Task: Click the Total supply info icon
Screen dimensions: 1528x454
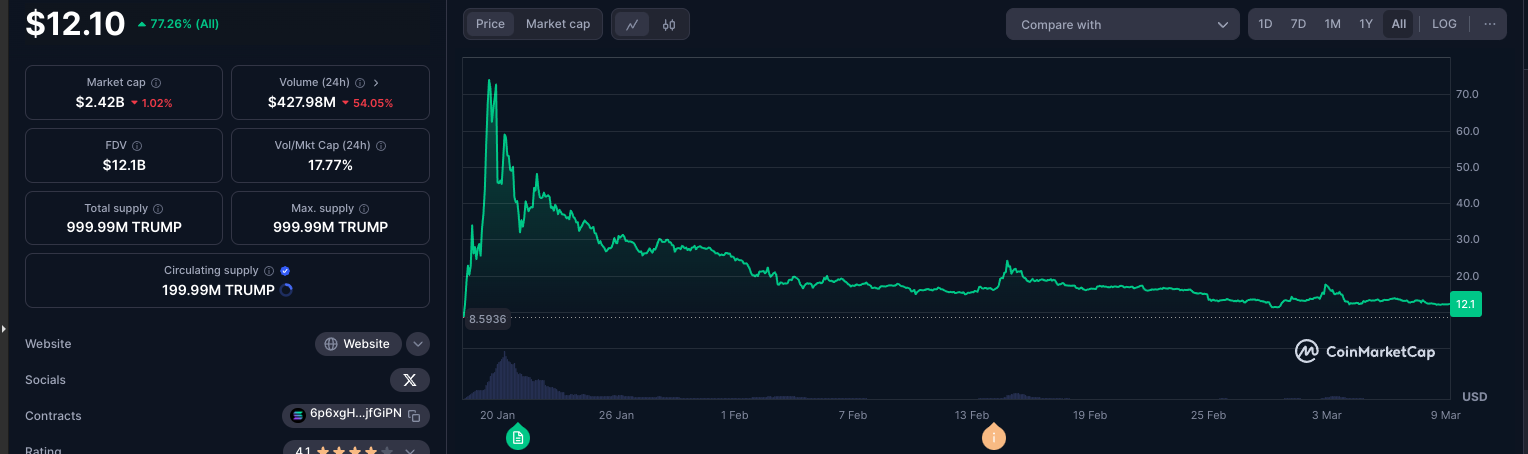Action: point(158,209)
